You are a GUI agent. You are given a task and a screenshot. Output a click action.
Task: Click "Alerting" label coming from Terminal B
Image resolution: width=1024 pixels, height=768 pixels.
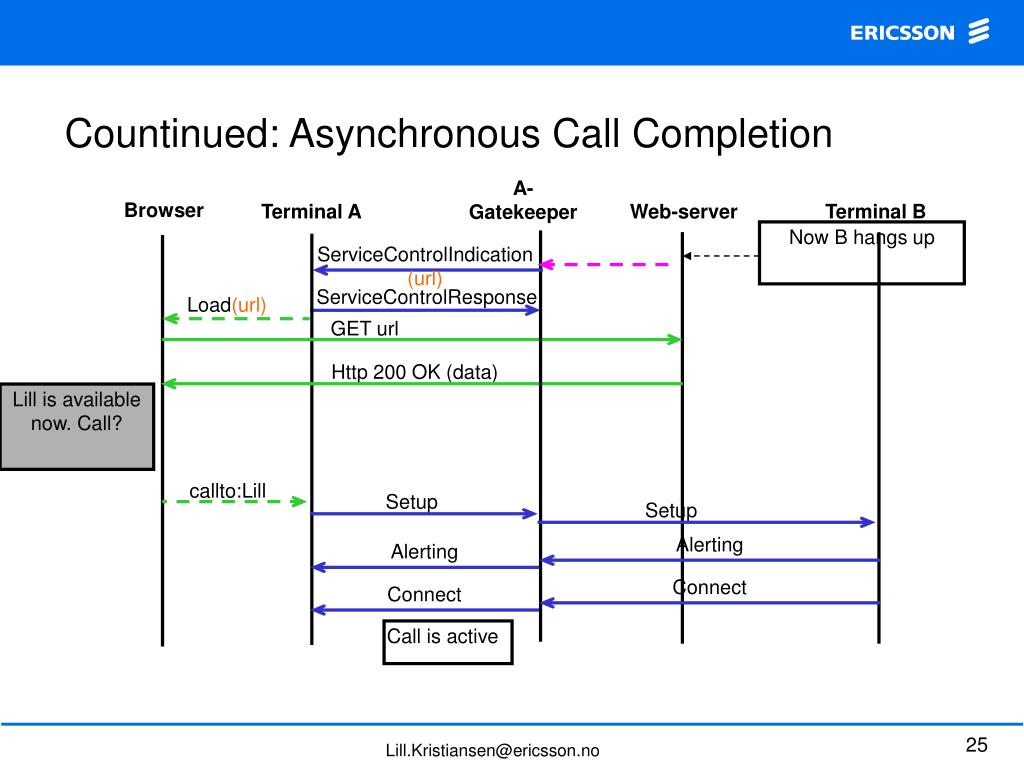click(709, 545)
